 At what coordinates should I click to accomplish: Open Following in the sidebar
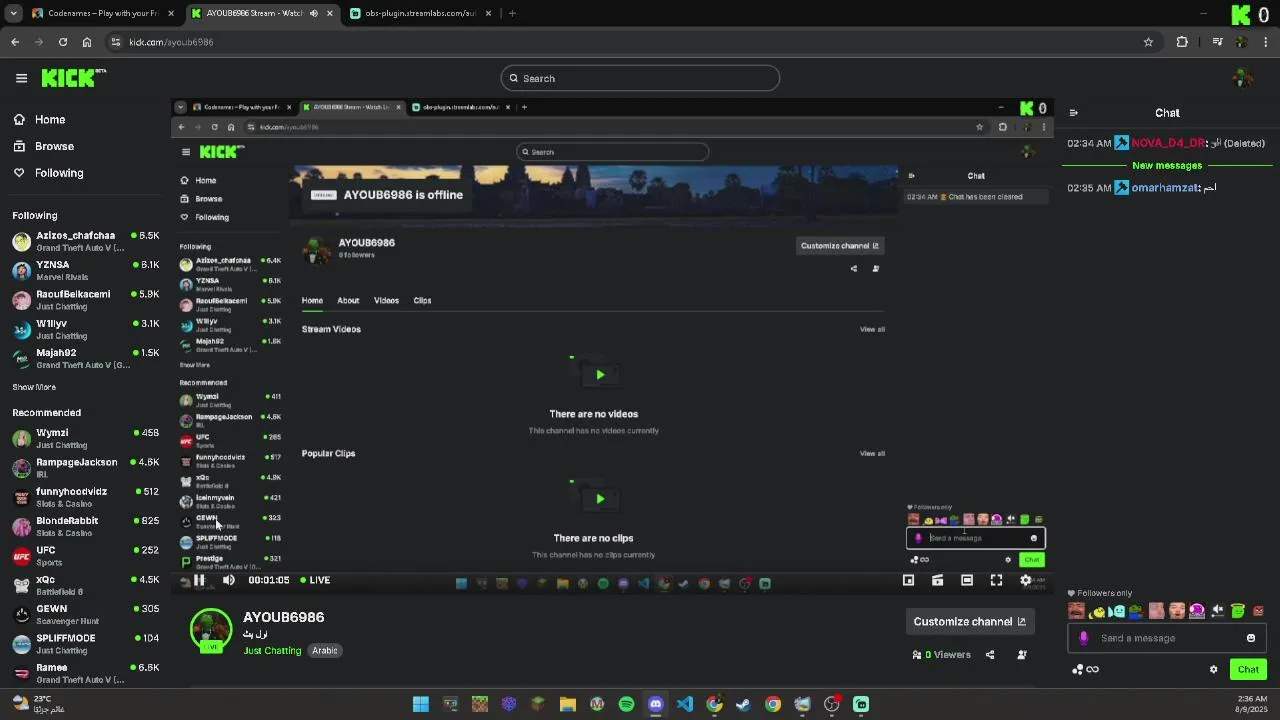[x=59, y=173]
